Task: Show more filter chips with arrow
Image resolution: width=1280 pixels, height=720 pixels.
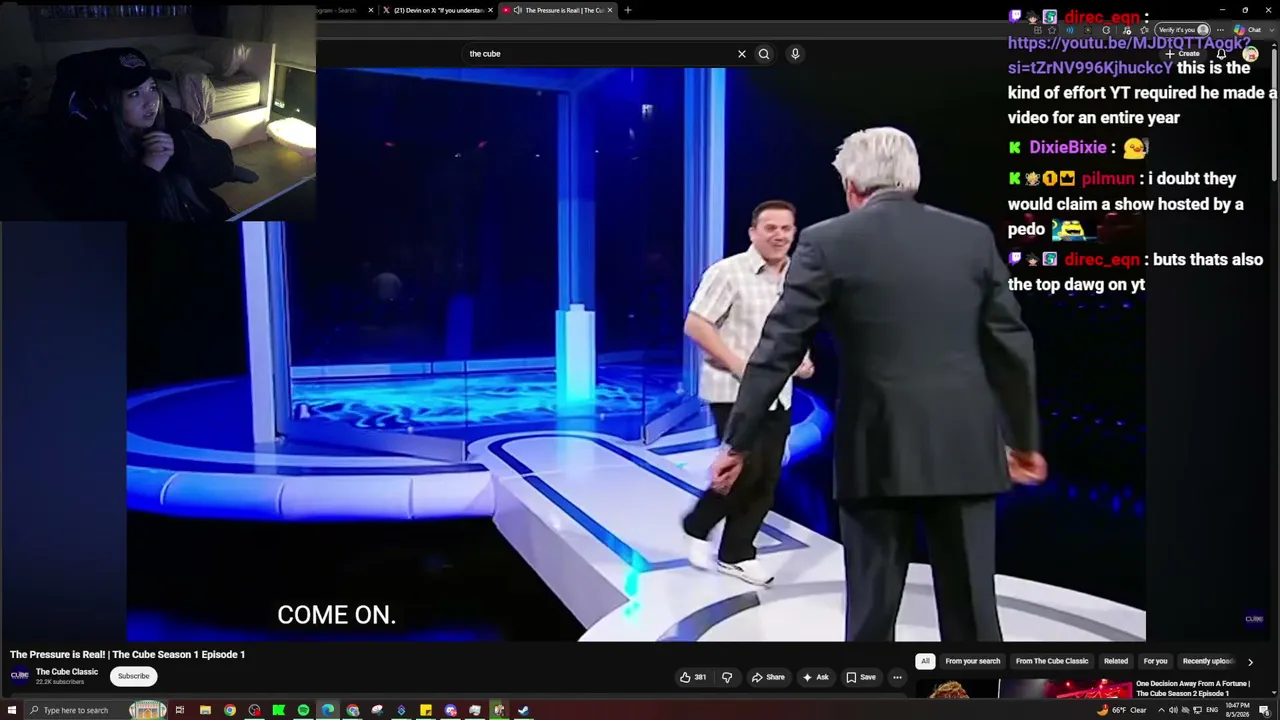Action: [1250, 661]
